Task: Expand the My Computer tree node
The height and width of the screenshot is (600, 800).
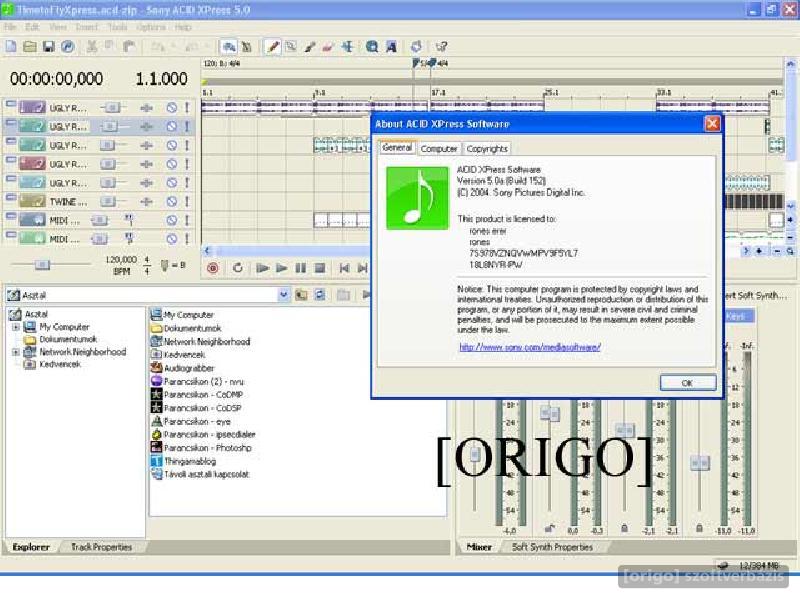Action: (x=16, y=327)
